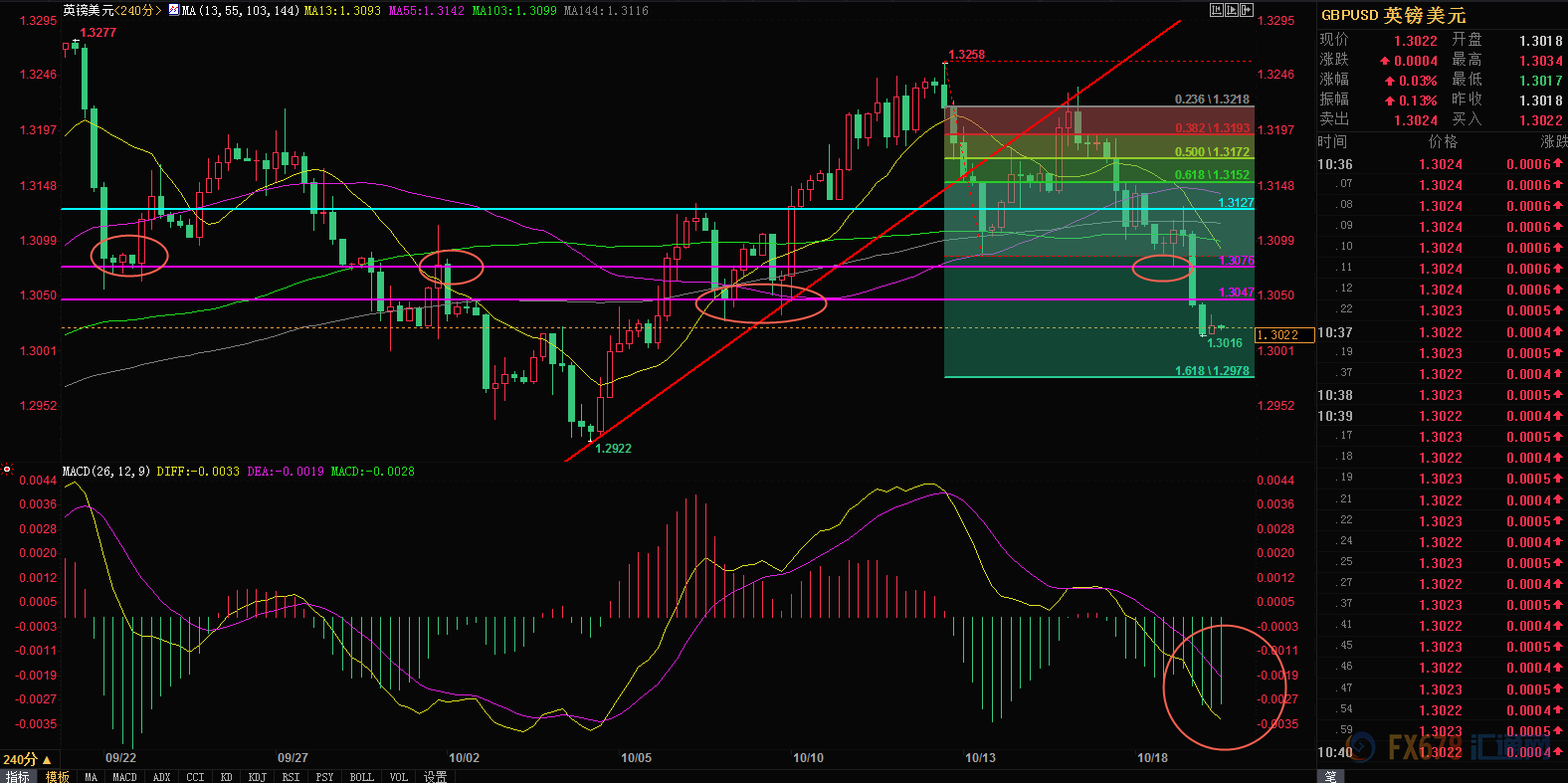Switch to the 模板 tab
Screen dimensions: 1568x783
click(x=58, y=777)
